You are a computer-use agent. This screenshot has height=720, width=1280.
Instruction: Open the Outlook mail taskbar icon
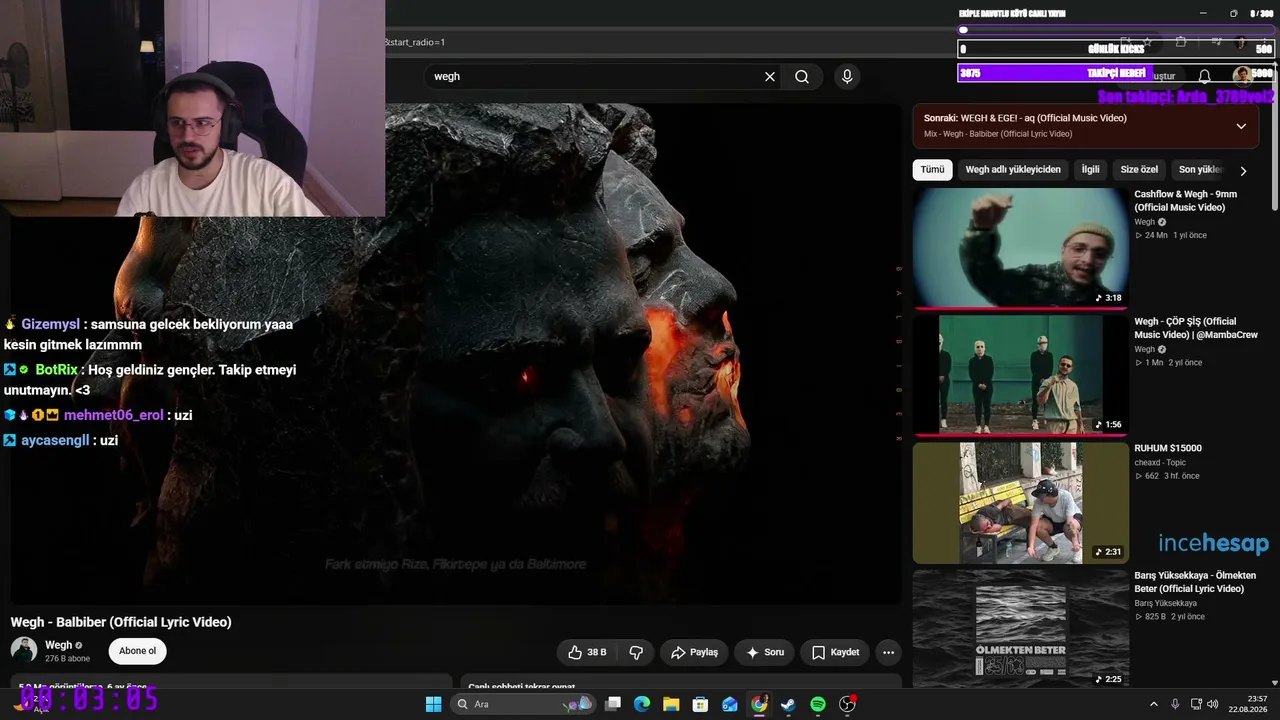click(730, 704)
